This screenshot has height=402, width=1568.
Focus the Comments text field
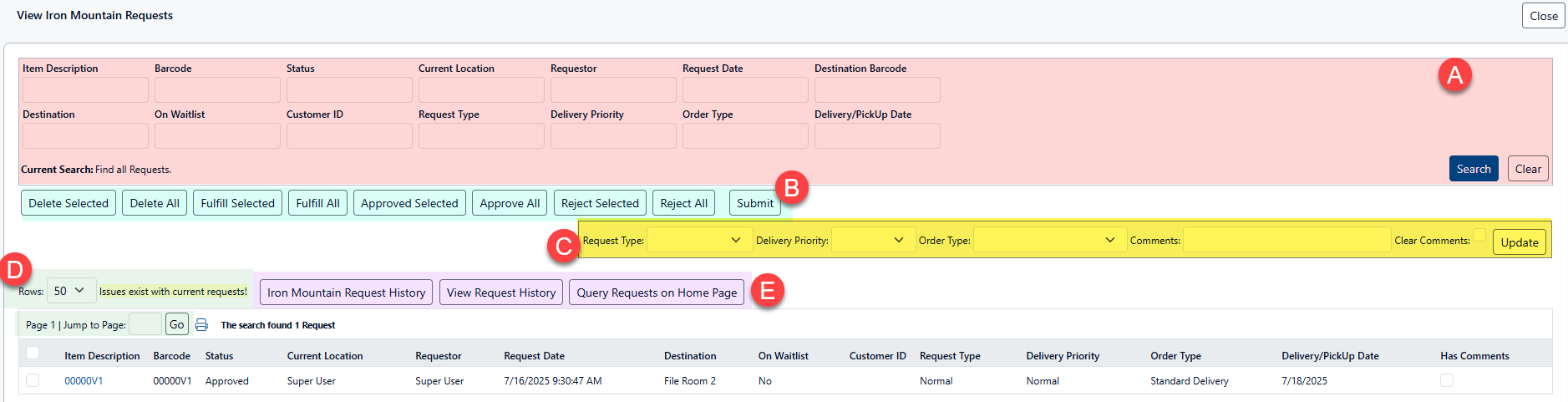click(x=1286, y=241)
